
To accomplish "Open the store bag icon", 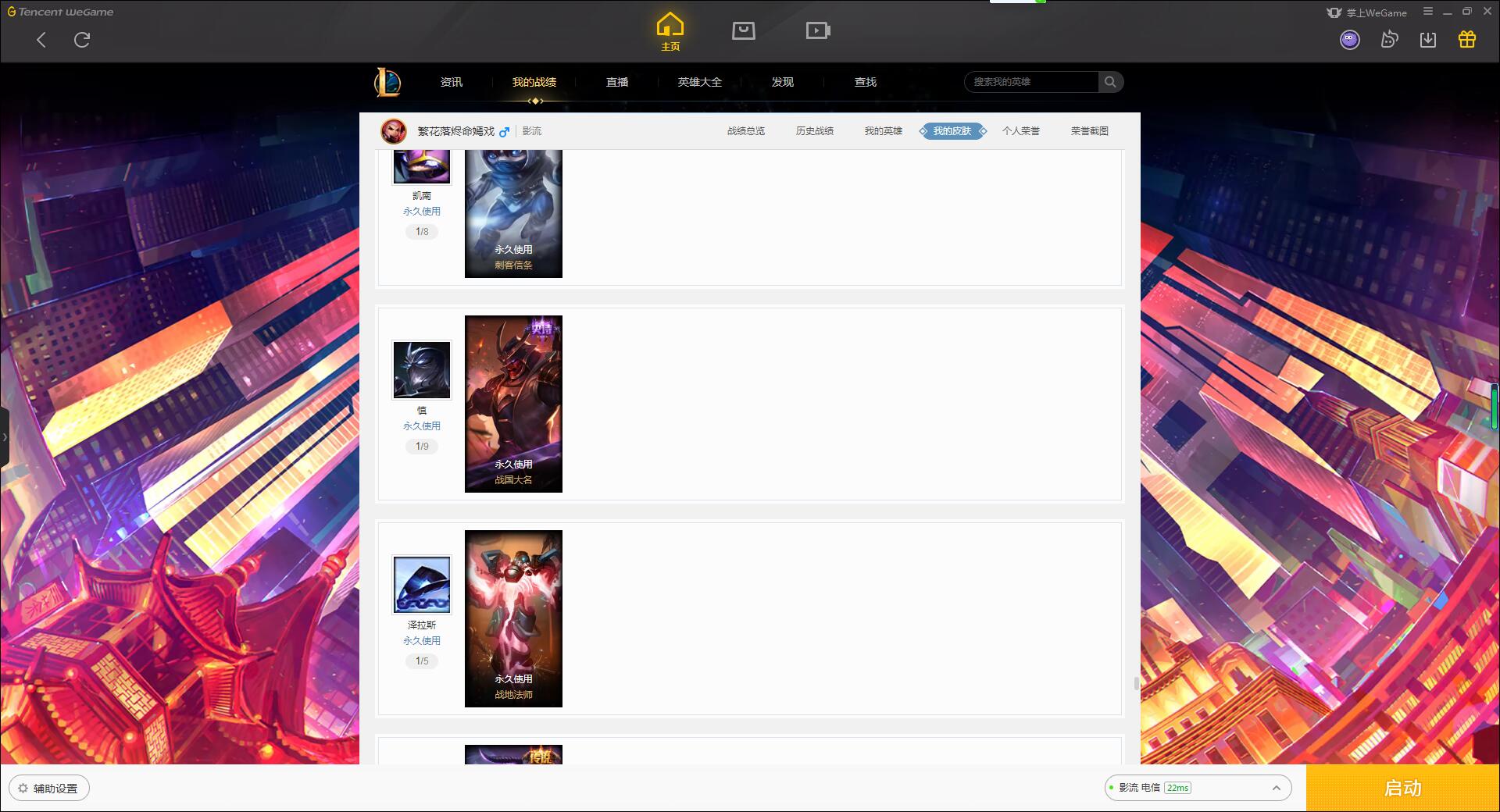I will (743, 30).
